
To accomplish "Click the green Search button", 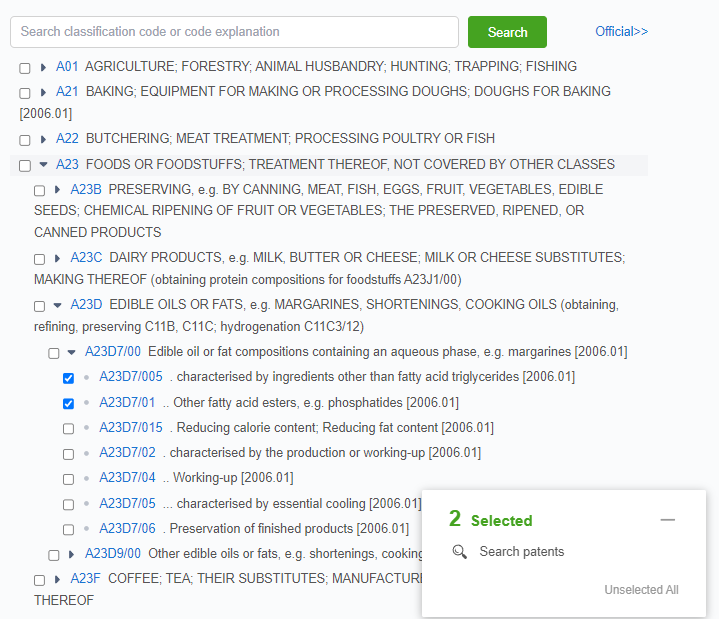I will click(507, 32).
